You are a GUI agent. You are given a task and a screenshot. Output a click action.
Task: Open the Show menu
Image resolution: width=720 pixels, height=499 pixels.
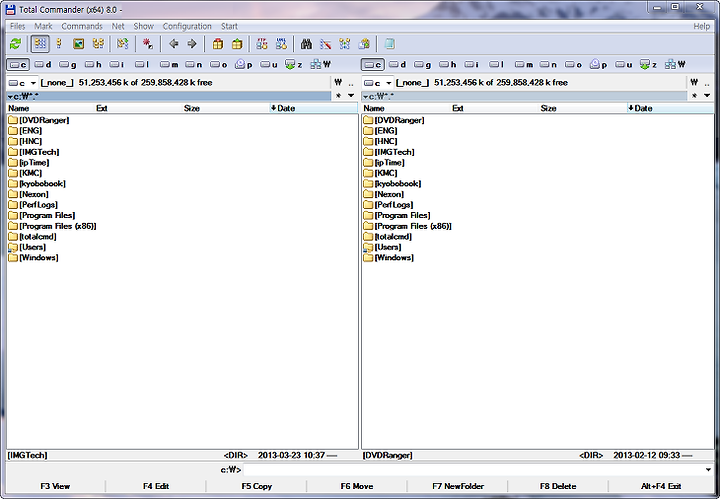point(143,26)
